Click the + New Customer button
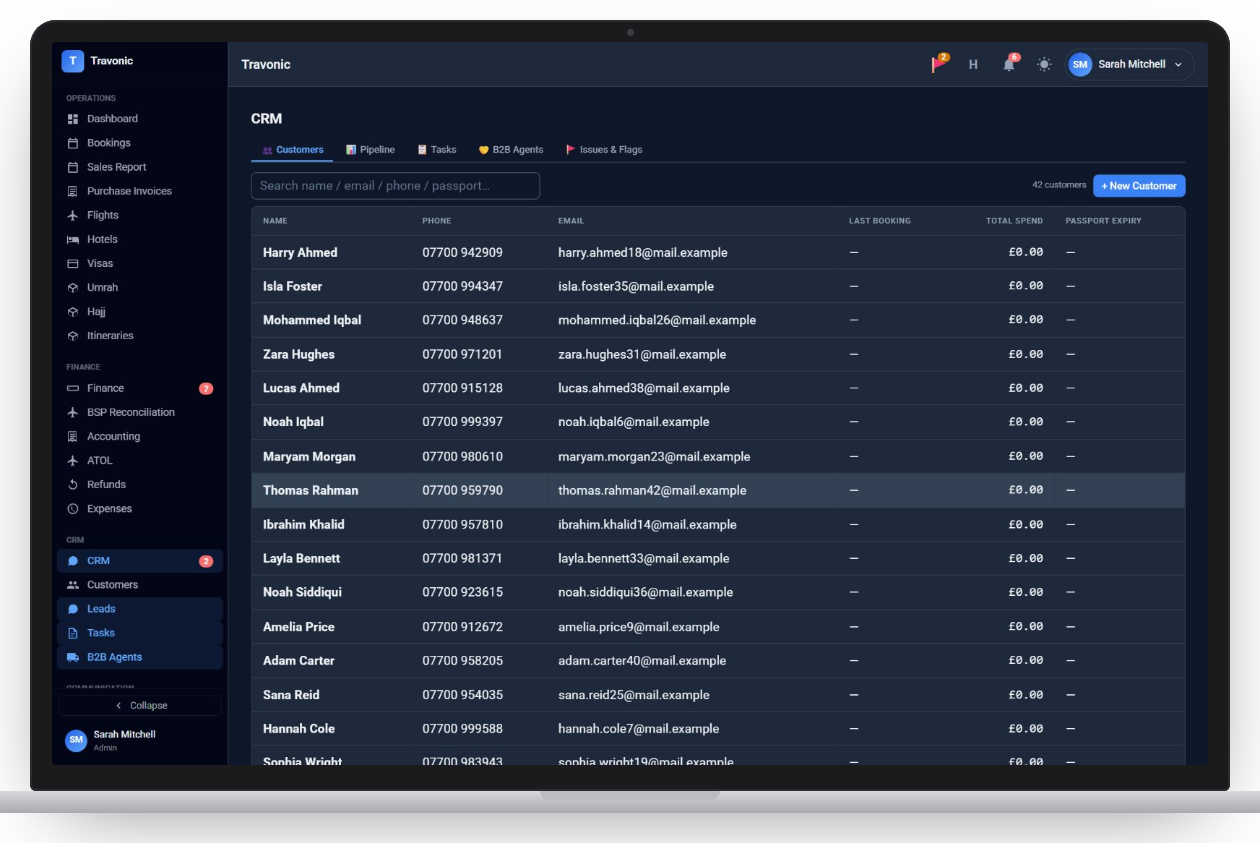Viewport: 1260px width, 843px height. click(x=1139, y=186)
